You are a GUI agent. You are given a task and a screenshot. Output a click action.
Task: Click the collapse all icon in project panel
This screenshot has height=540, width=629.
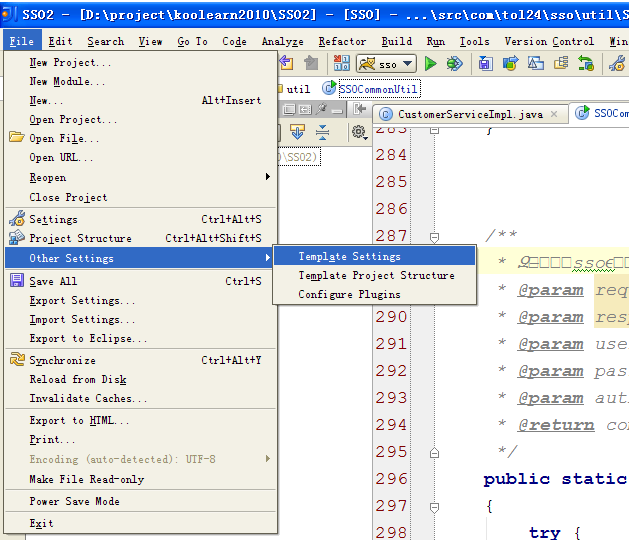322,132
